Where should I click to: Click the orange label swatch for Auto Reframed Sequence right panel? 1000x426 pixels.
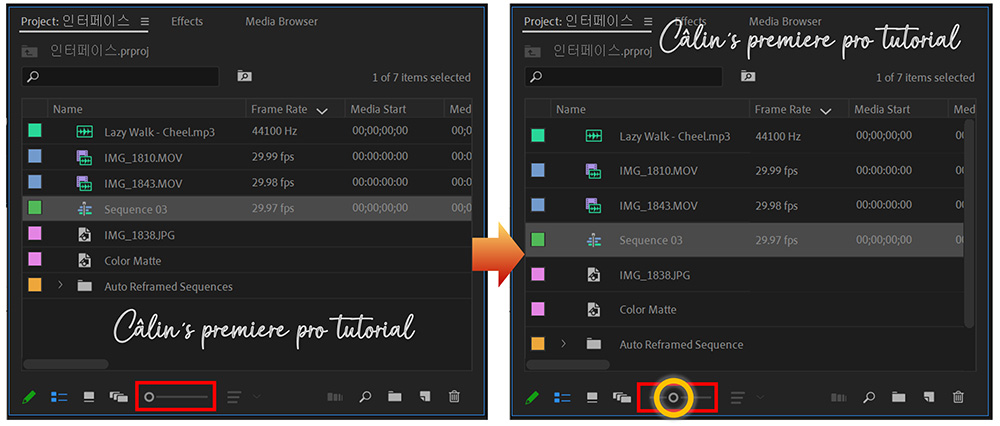pyautogui.click(x=538, y=344)
